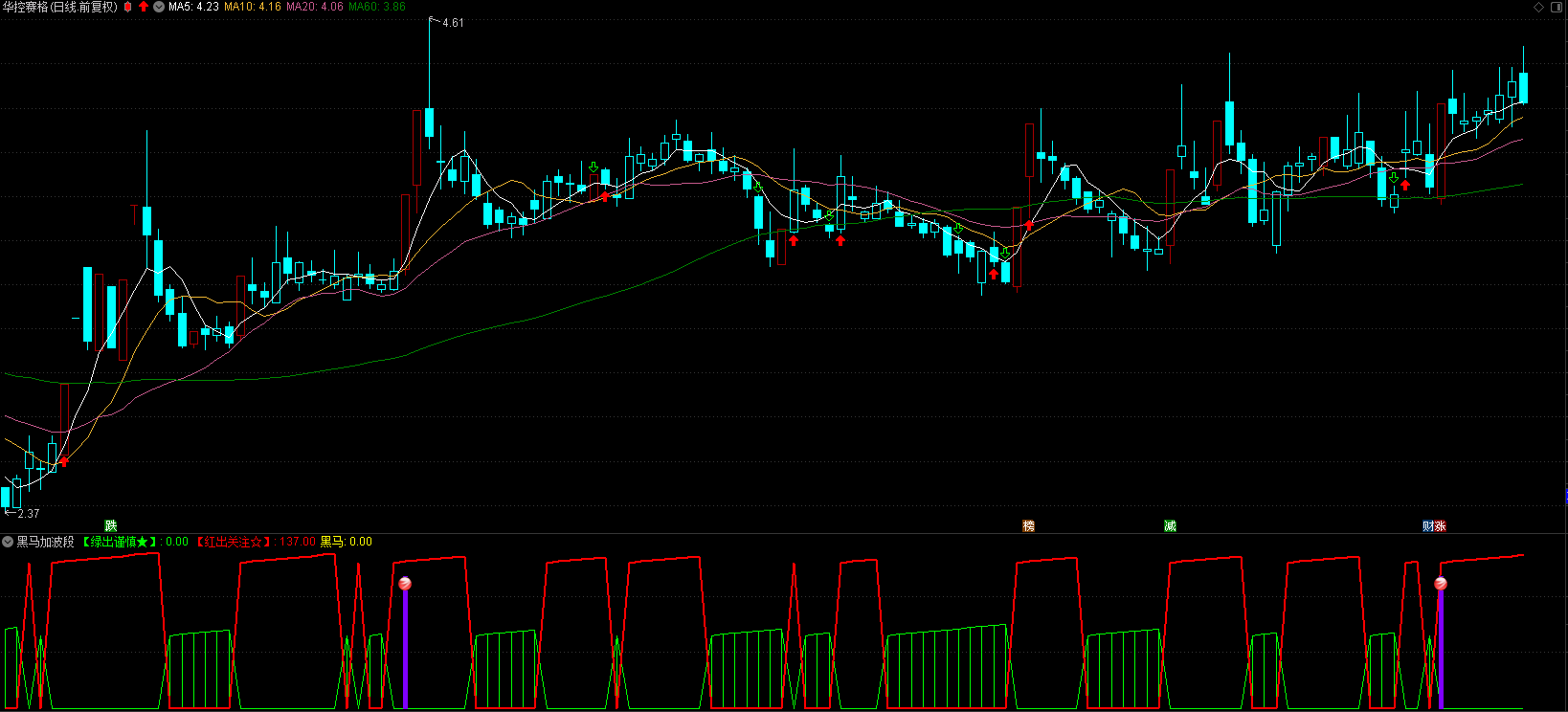Screen dimensions: 1568x712
Task: Click the 【绿出谨慎★】 indicator label
Action: pos(120,542)
